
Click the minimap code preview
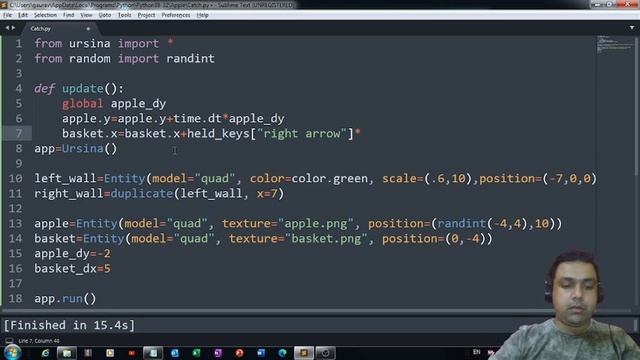(x=614, y=45)
